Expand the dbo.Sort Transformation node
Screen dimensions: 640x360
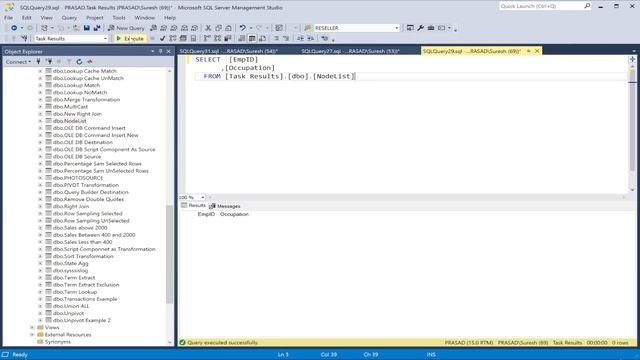pyautogui.click(x=40, y=256)
